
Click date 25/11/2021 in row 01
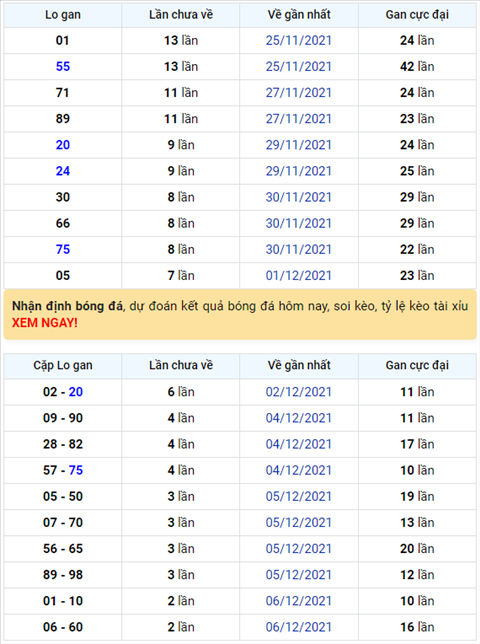click(x=299, y=40)
